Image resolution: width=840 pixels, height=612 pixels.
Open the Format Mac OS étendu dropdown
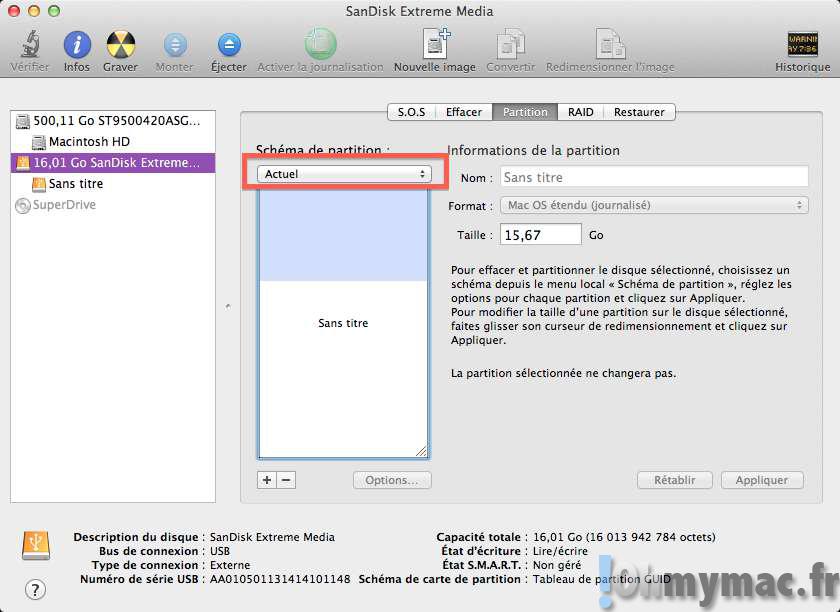click(653, 205)
